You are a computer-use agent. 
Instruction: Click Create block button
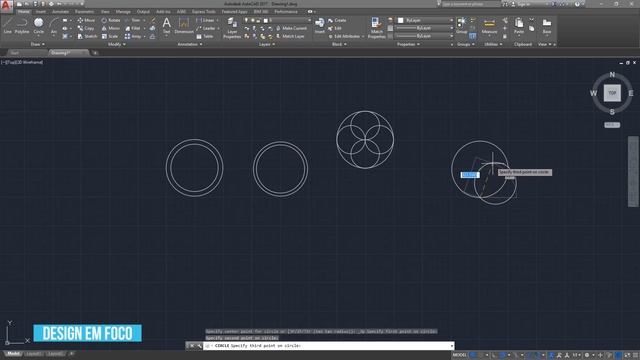tap(337, 20)
